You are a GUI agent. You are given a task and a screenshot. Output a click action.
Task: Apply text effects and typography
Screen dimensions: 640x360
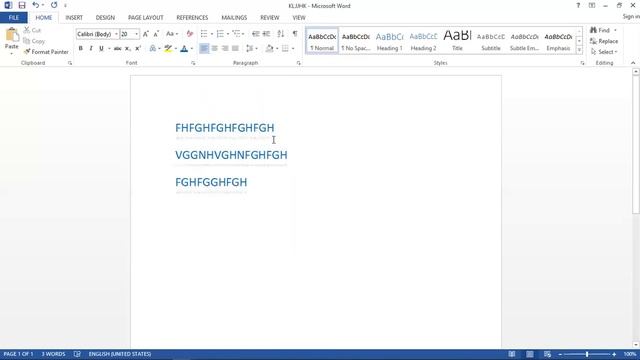(153, 49)
